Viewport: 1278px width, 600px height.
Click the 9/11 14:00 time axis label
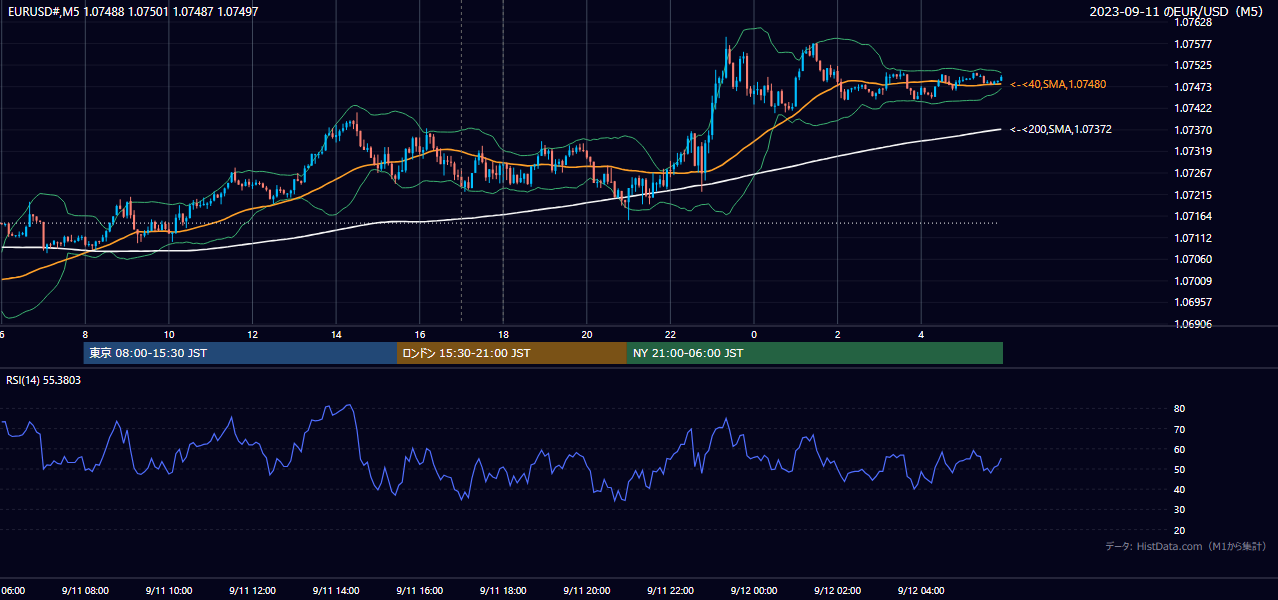click(335, 591)
